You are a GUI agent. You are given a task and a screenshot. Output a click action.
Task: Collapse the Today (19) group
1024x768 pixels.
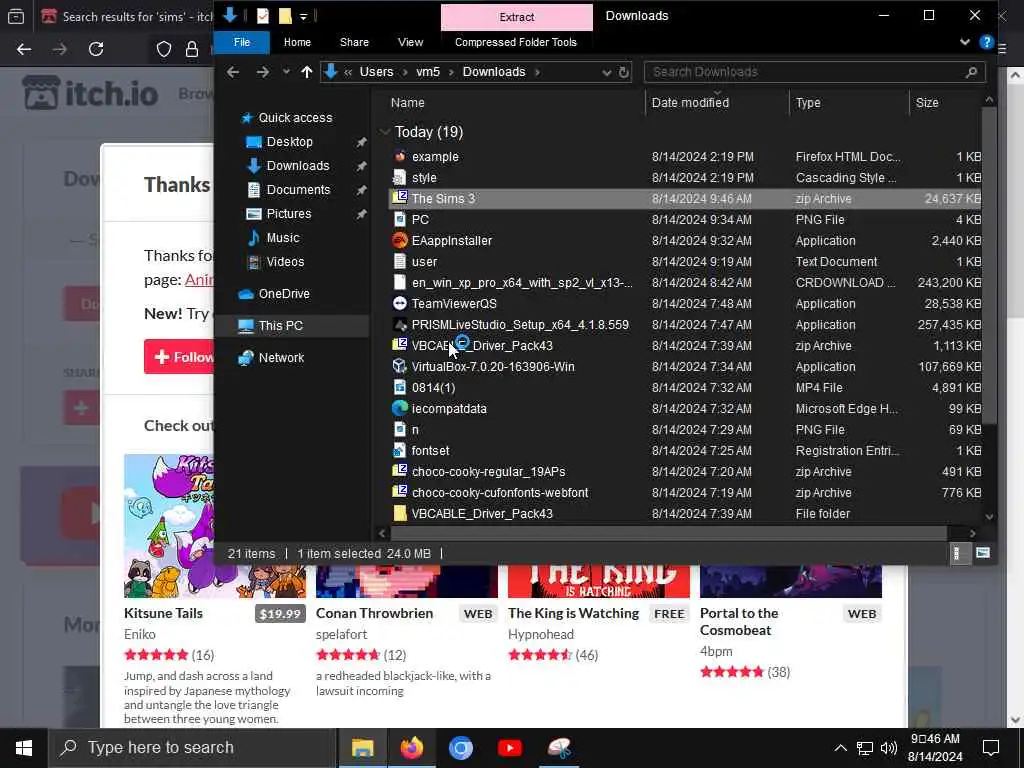(385, 132)
